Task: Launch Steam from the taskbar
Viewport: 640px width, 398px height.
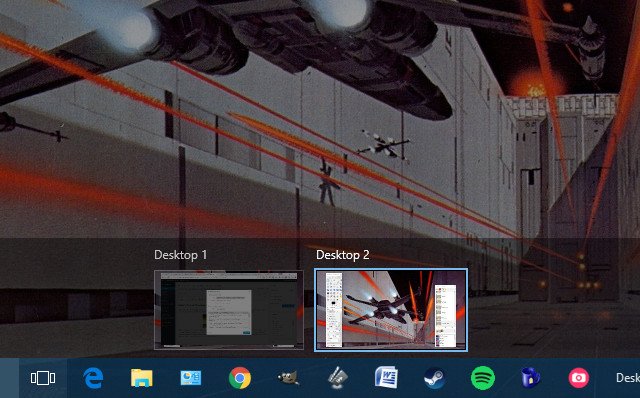Action: pyautogui.click(x=434, y=378)
